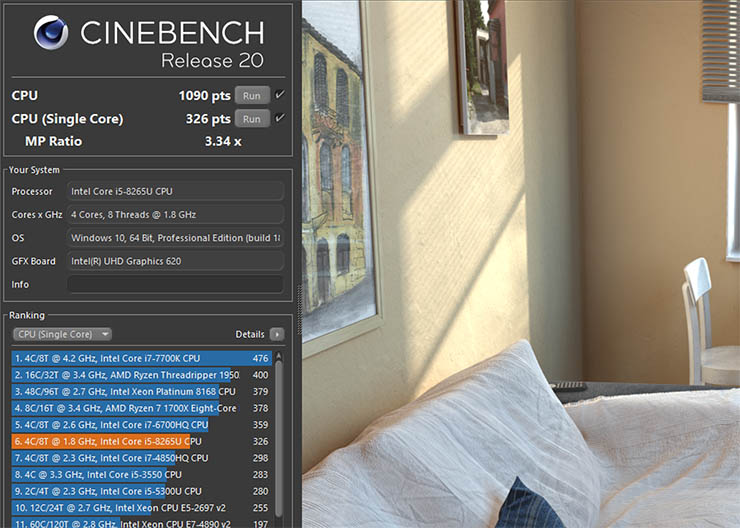740x528 pixels.
Task: Click the GFX Board field with UHD Graphics 620
Action: pos(175,262)
